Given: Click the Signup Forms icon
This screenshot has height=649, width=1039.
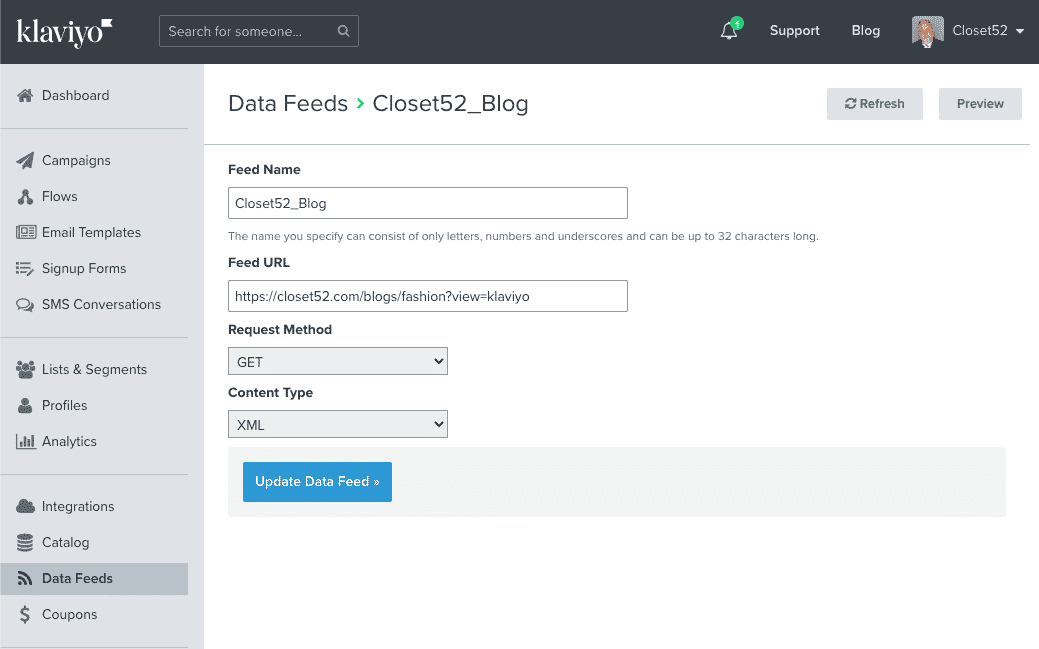Looking at the screenshot, I should (x=26, y=269).
